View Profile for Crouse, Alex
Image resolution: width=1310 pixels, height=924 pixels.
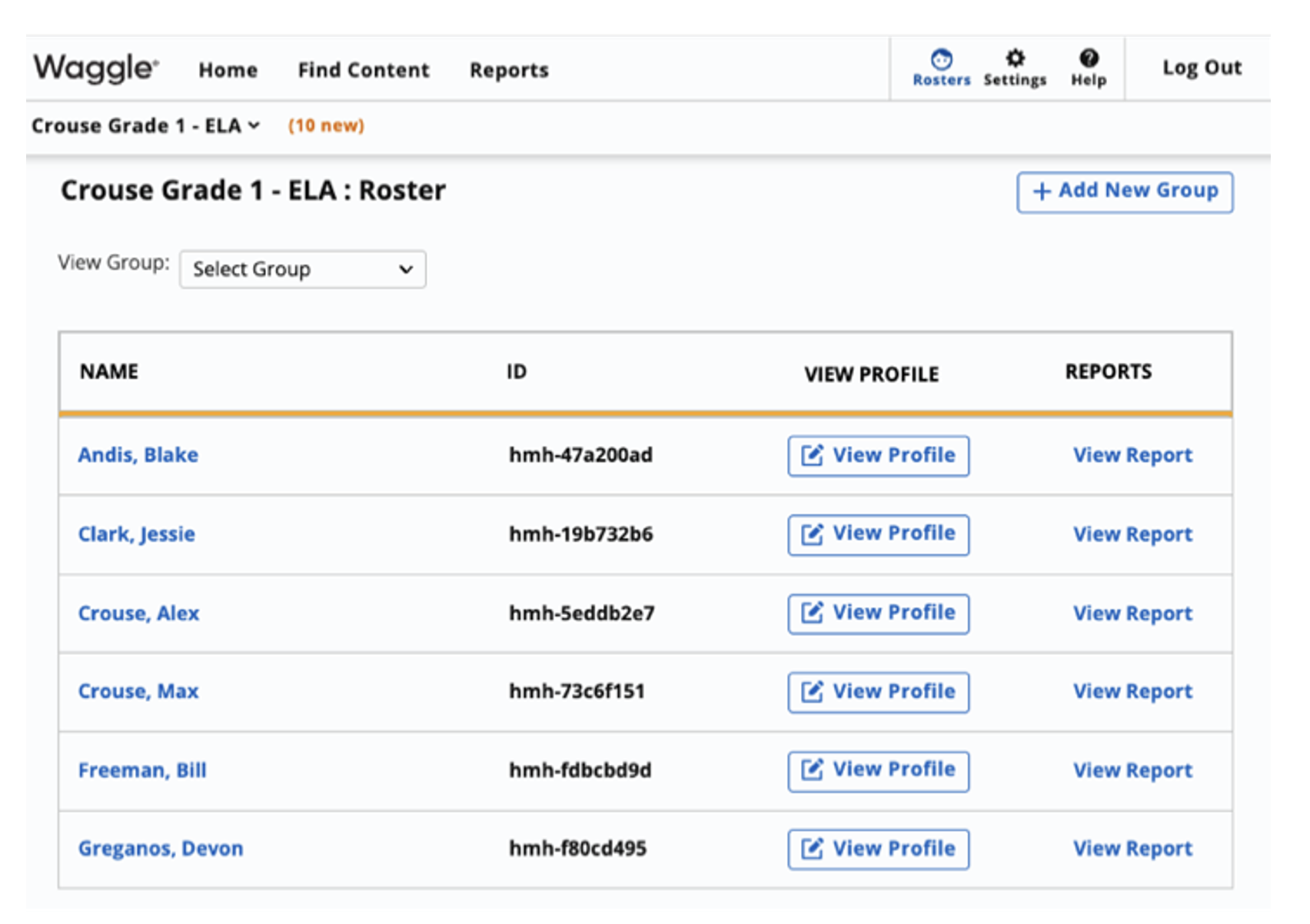pyautogui.click(x=878, y=613)
